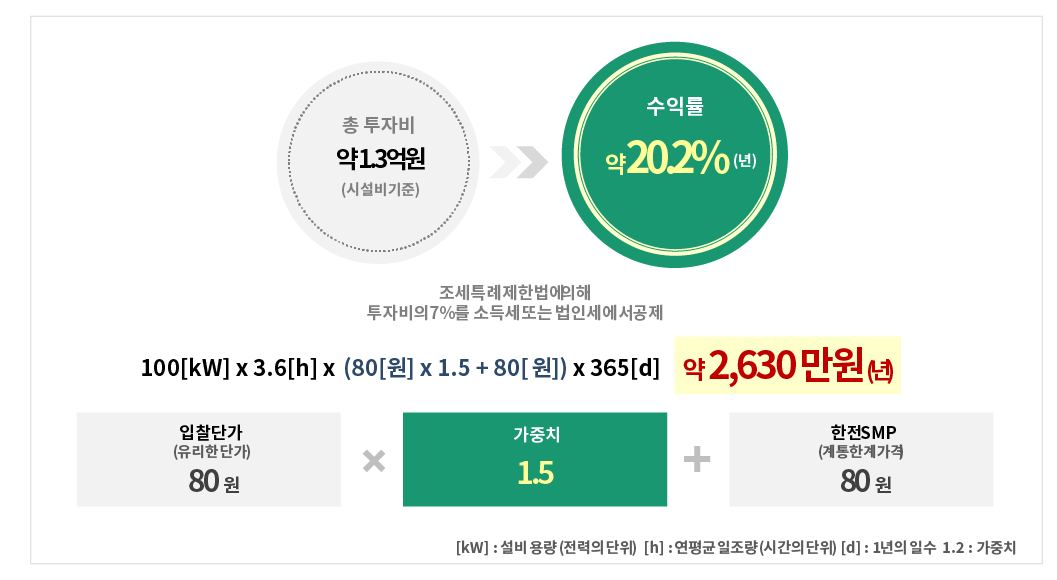Select the green 수익률 약20.2% circle
This screenshot has height=580, width=1057.
pos(674,155)
